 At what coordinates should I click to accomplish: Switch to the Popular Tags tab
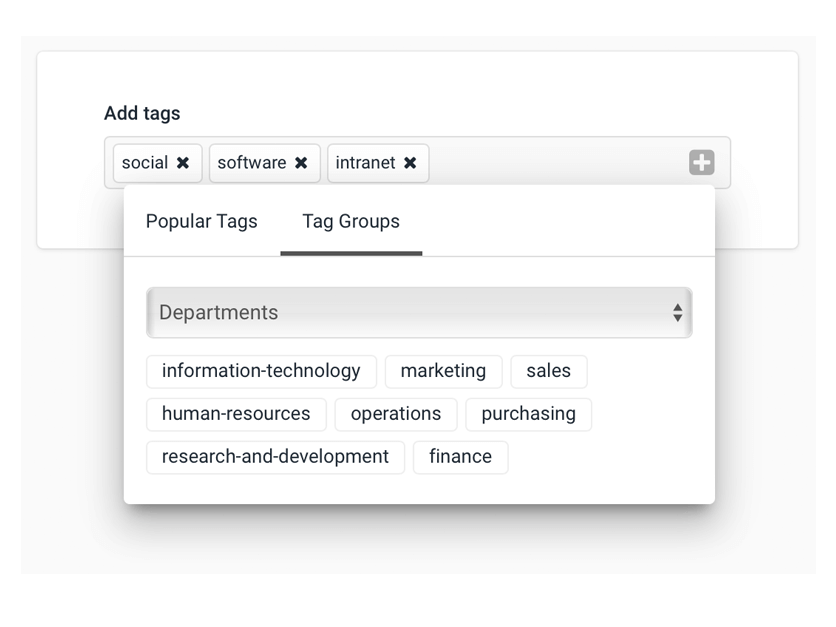(201, 221)
